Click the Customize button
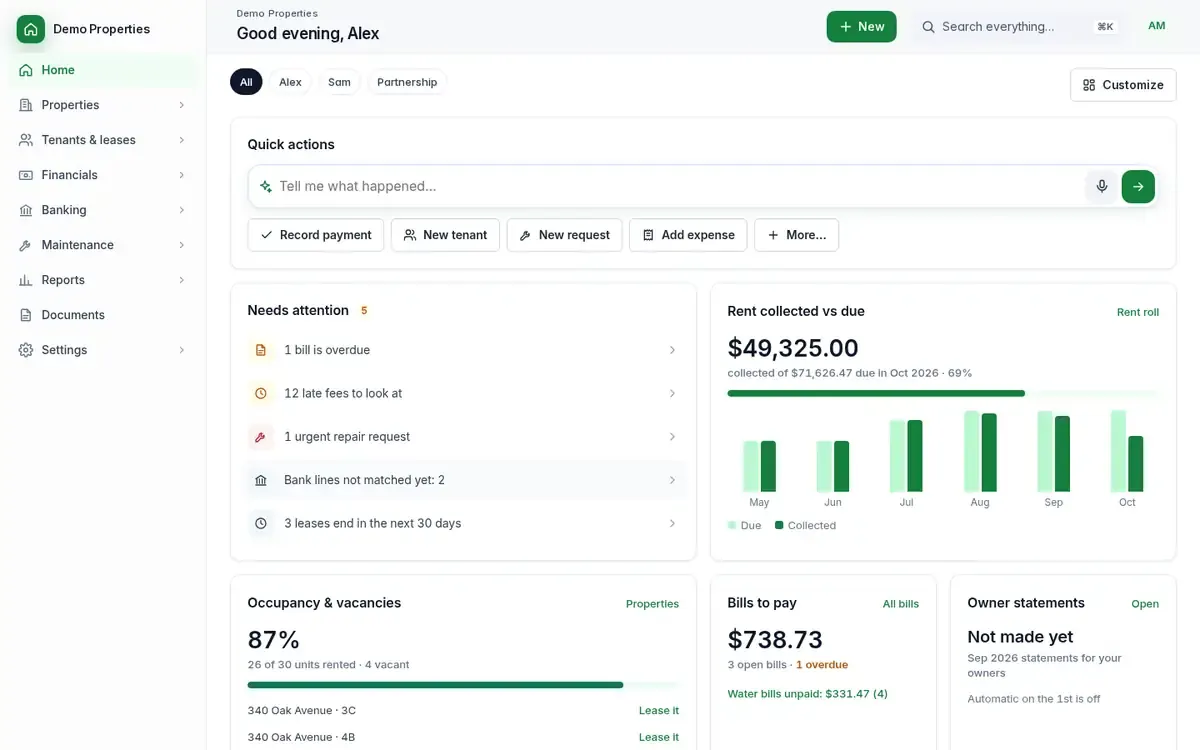The height and width of the screenshot is (750, 1200). click(x=1123, y=85)
